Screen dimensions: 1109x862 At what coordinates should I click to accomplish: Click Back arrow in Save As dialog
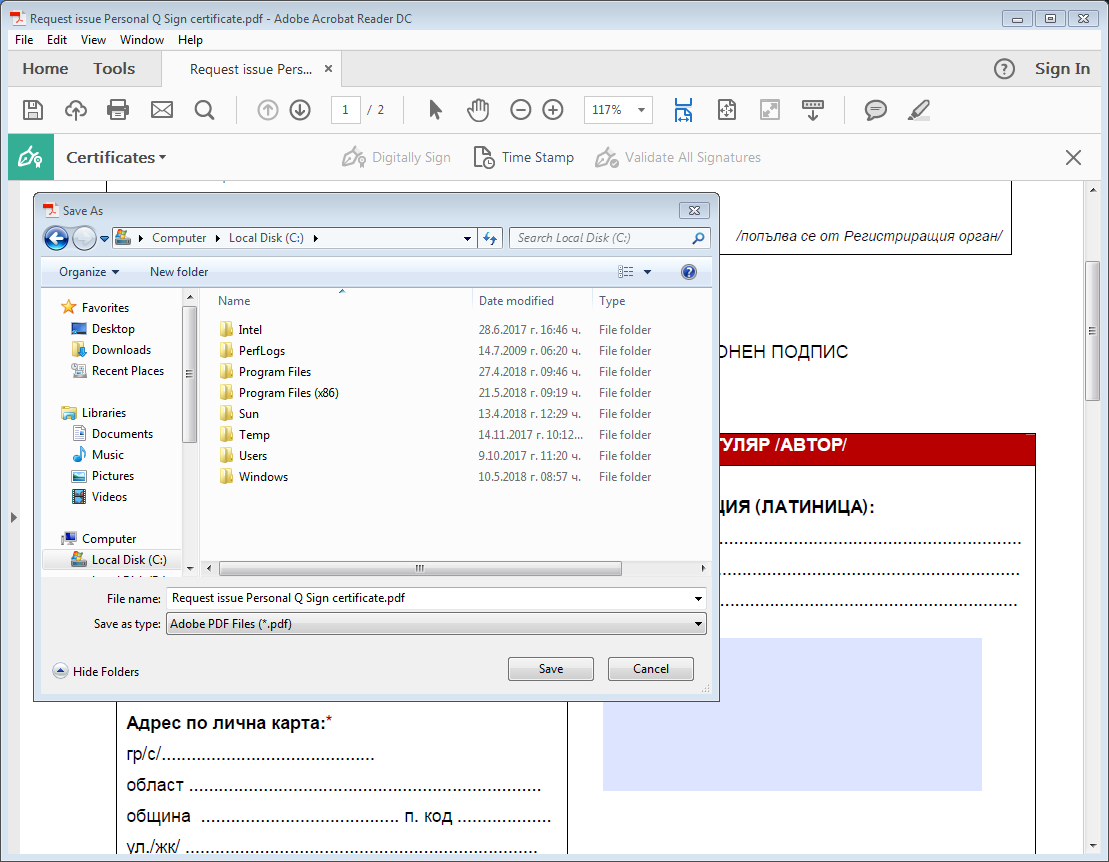point(57,238)
